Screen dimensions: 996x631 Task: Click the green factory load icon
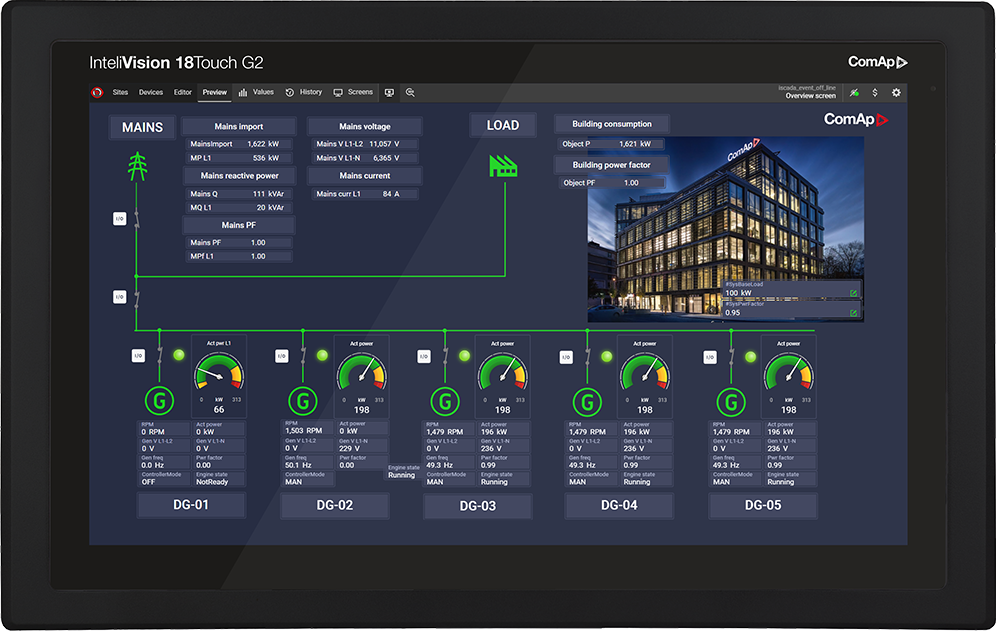pyautogui.click(x=502, y=165)
